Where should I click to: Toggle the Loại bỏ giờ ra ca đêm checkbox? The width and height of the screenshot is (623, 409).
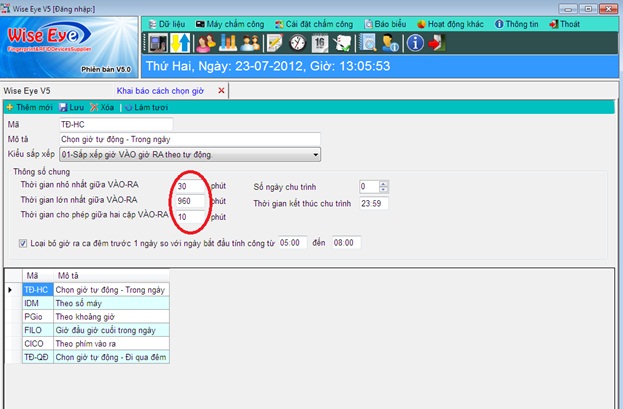[x=23, y=243]
